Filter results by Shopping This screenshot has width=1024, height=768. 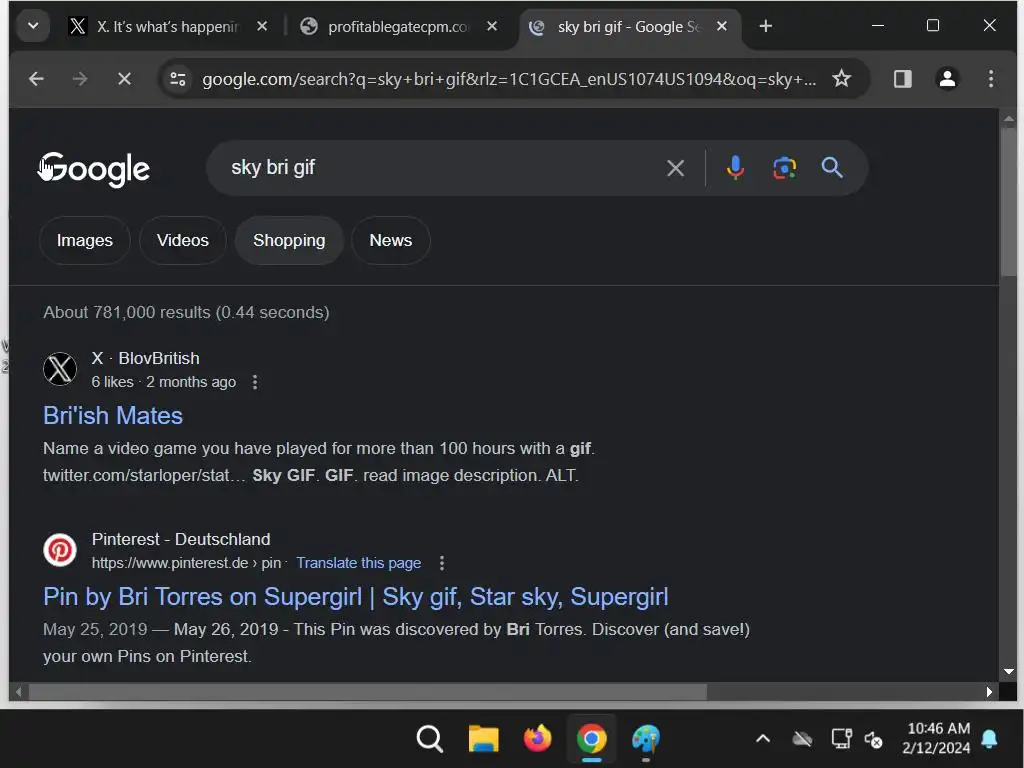coord(289,240)
